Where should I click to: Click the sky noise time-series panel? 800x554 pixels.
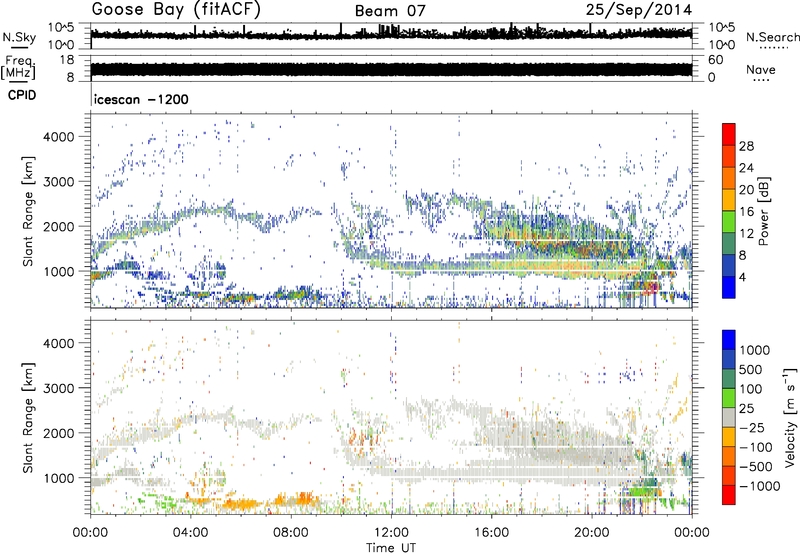coord(391,36)
